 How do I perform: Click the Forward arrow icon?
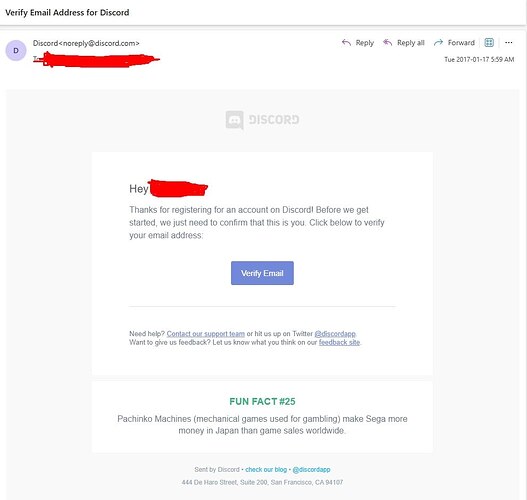[438, 43]
